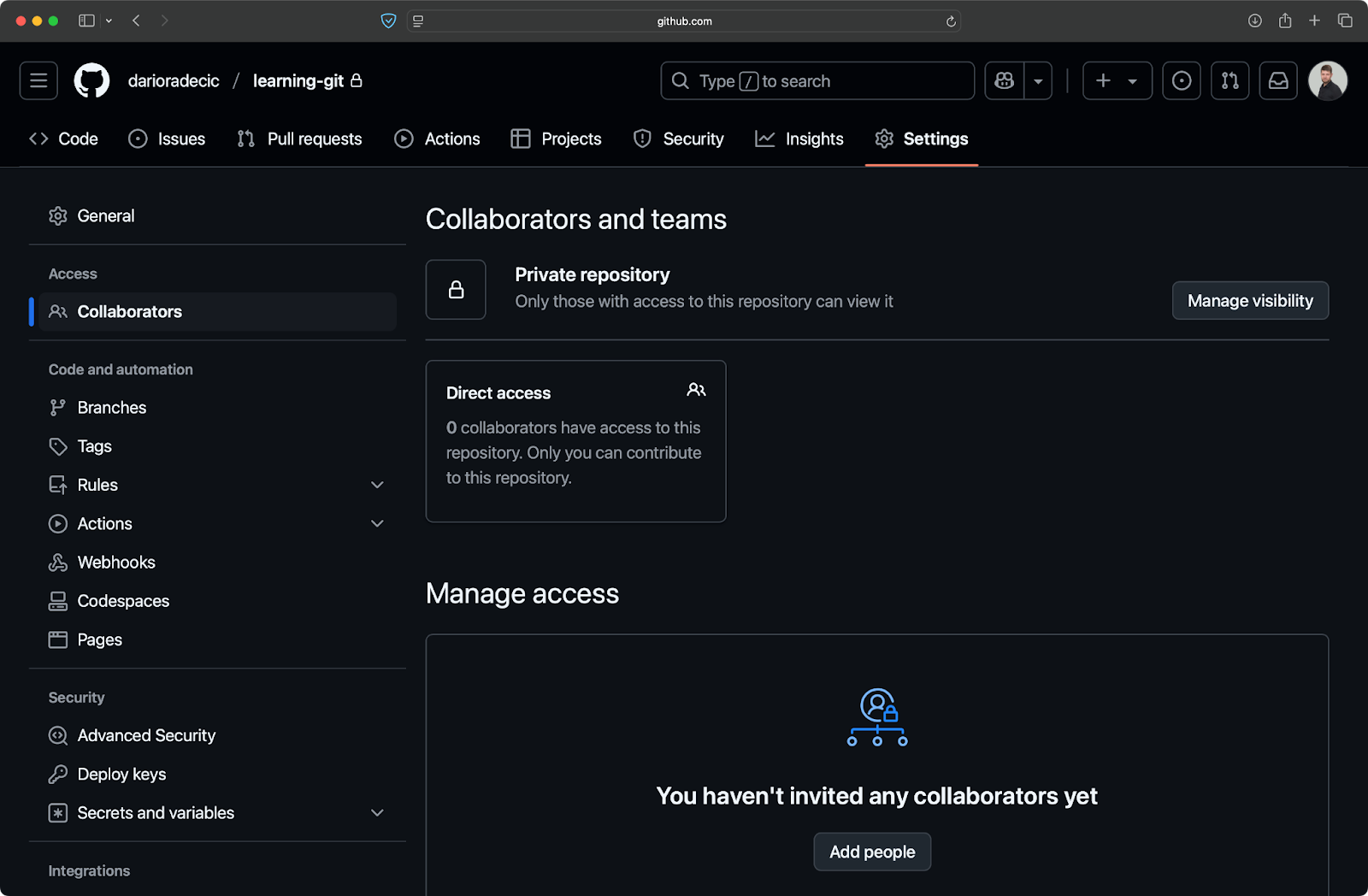Click the Safari sidebar toggle icon
The width and height of the screenshot is (1368, 896).
pos(86,21)
